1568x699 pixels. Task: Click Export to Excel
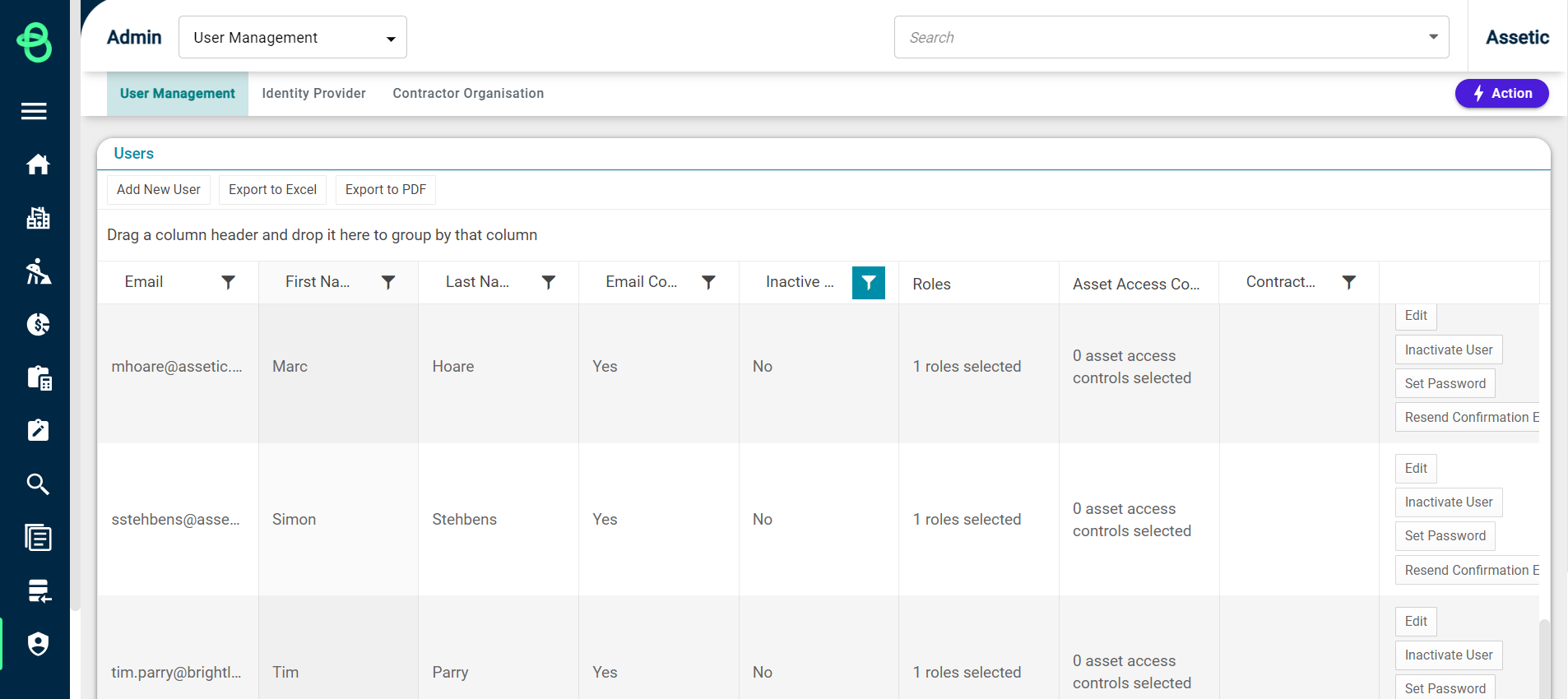pyautogui.click(x=272, y=190)
